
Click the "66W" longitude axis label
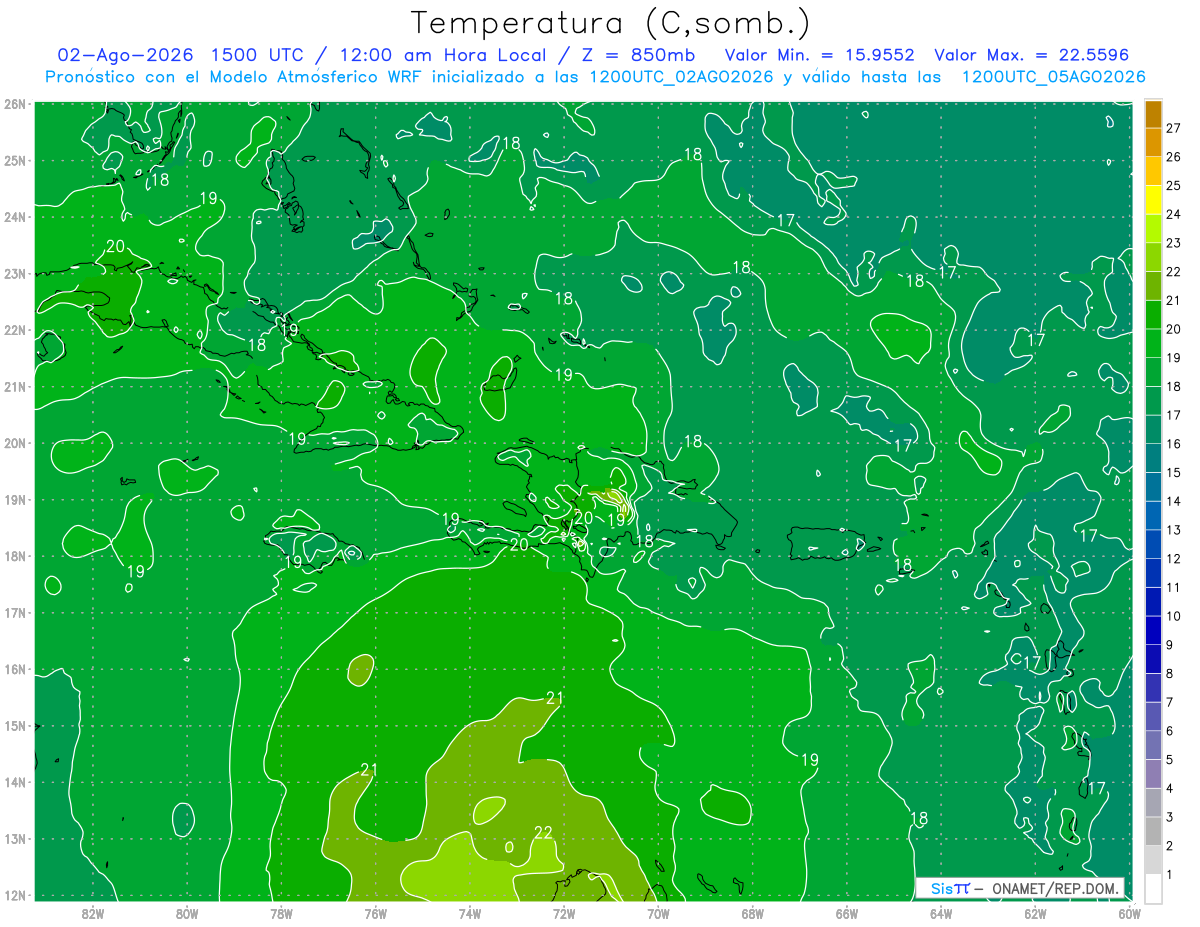pyautogui.click(x=847, y=913)
